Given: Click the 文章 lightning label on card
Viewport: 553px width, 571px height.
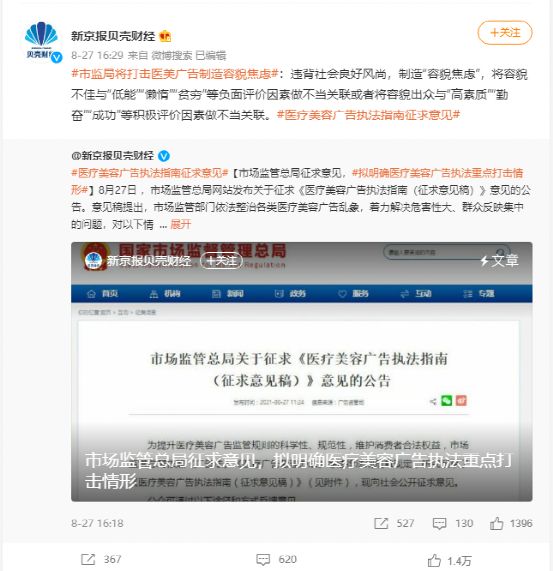Looking at the screenshot, I should click(499, 260).
